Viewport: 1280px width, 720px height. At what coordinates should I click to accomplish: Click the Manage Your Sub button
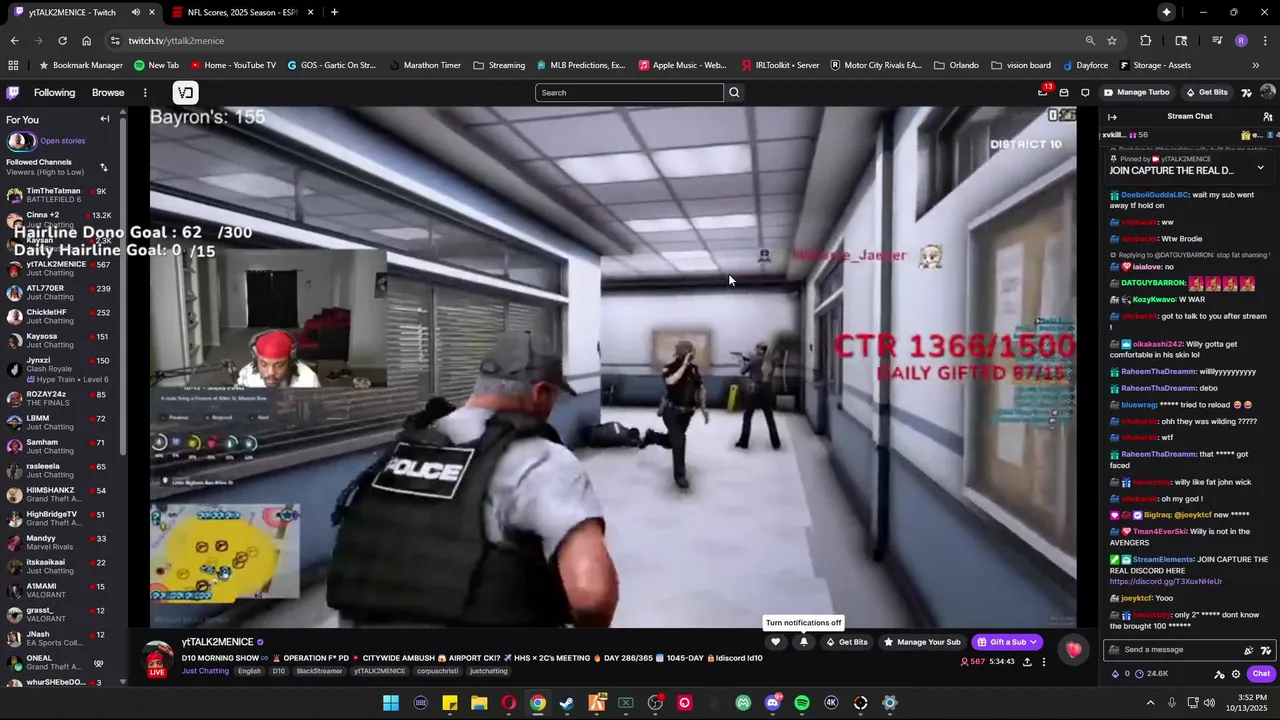pos(921,642)
